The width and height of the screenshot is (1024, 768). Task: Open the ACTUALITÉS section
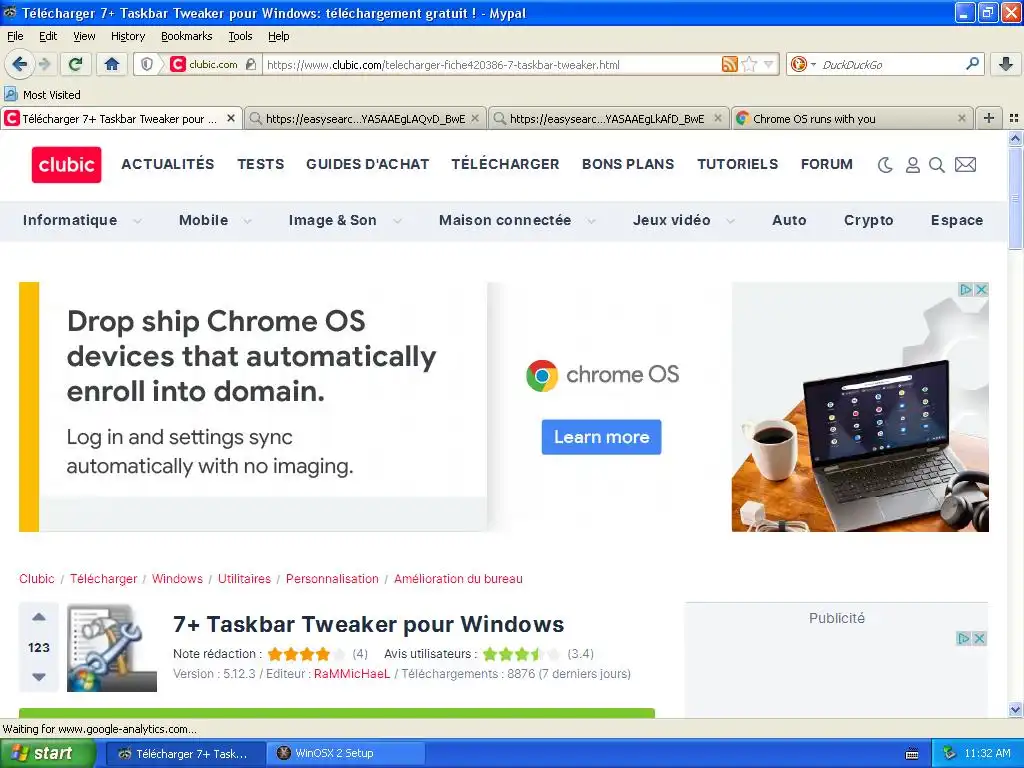tap(168, 164)
